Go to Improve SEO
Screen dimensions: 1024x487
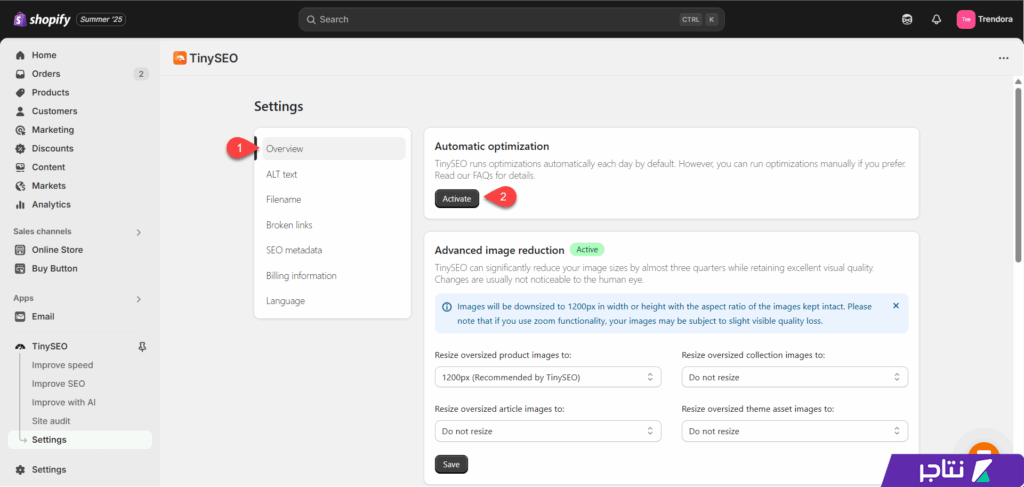pyautogui.click(x=59, y=384)
